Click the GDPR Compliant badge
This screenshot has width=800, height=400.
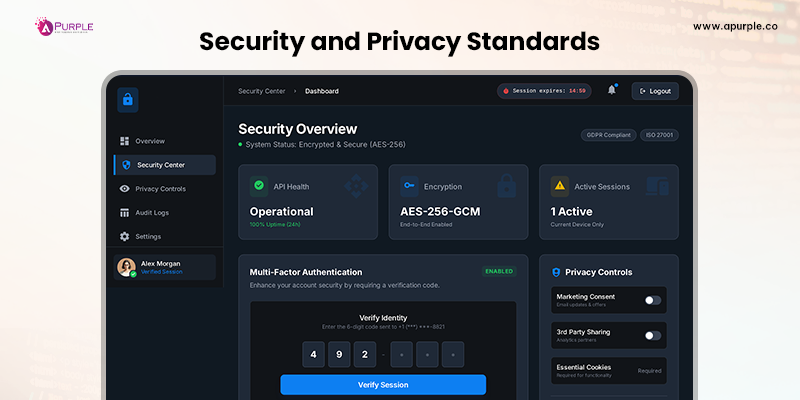coord(608,135)
